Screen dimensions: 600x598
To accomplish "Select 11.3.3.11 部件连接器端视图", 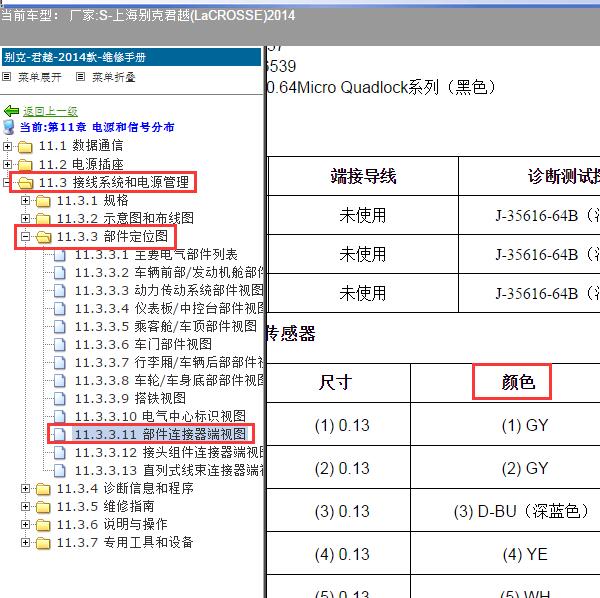I will coord(161,435).
